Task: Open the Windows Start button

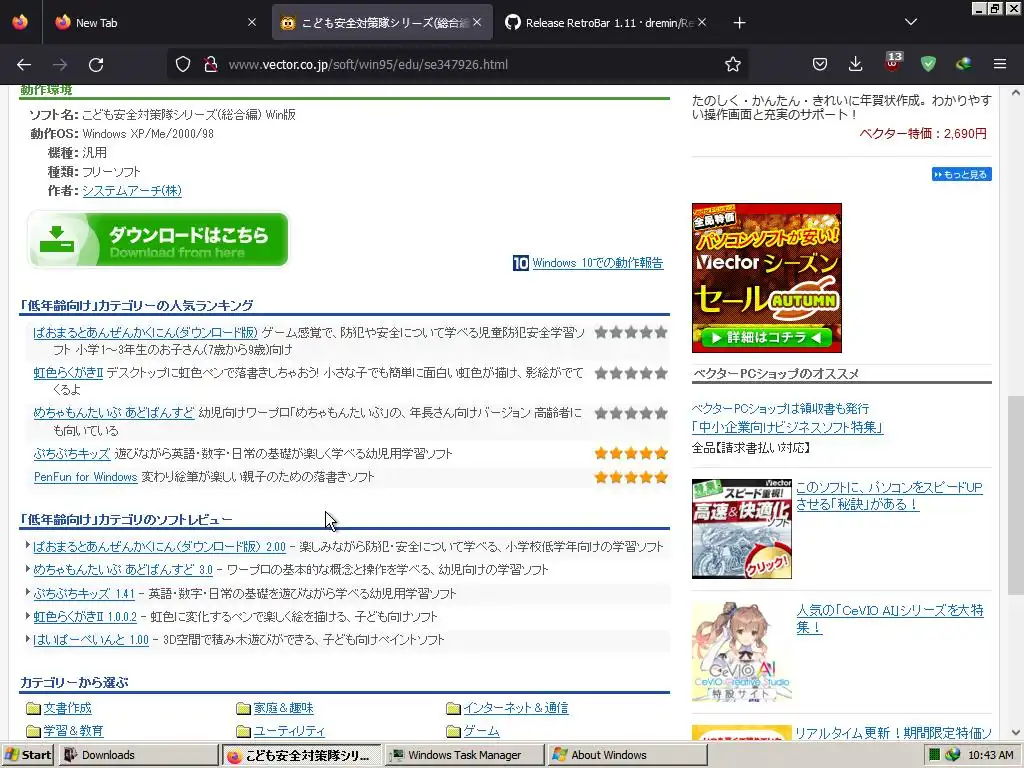Action: pyautogui.click(x=27, y=755)
